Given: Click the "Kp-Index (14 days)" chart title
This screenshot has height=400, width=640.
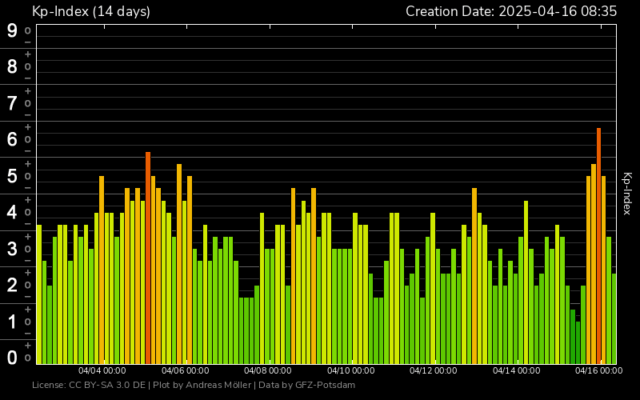Looking at the screenshot, I should click(94, 11).
